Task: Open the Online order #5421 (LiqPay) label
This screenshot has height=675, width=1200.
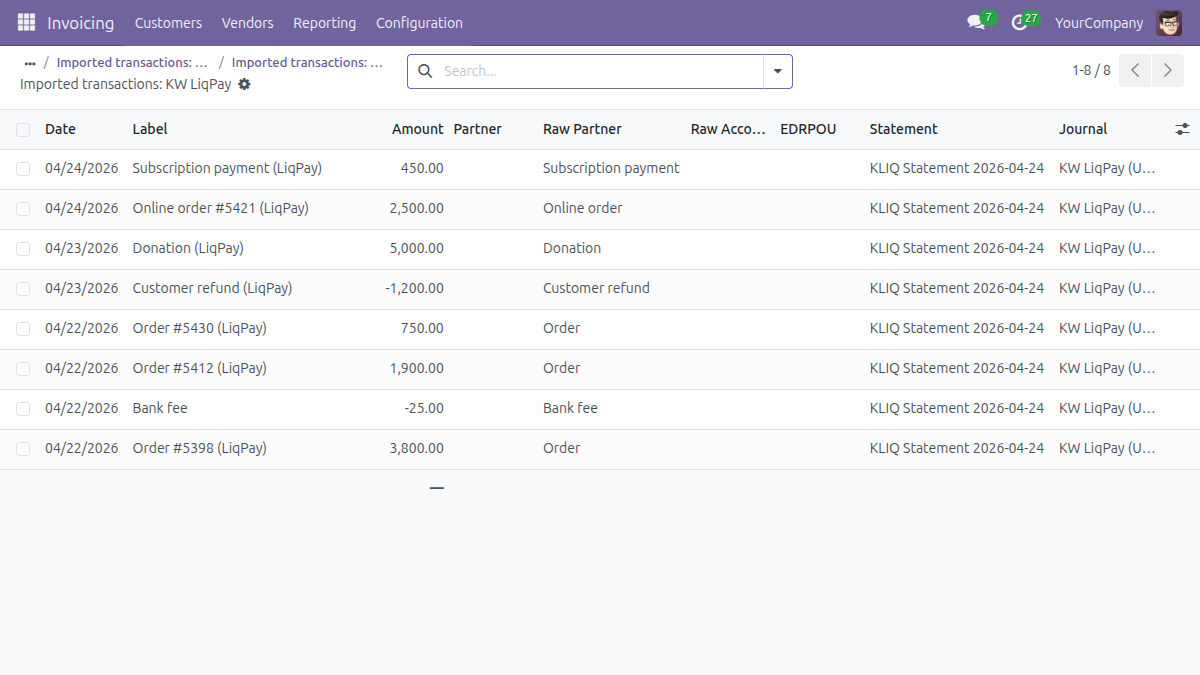Action: click(220, 209)
